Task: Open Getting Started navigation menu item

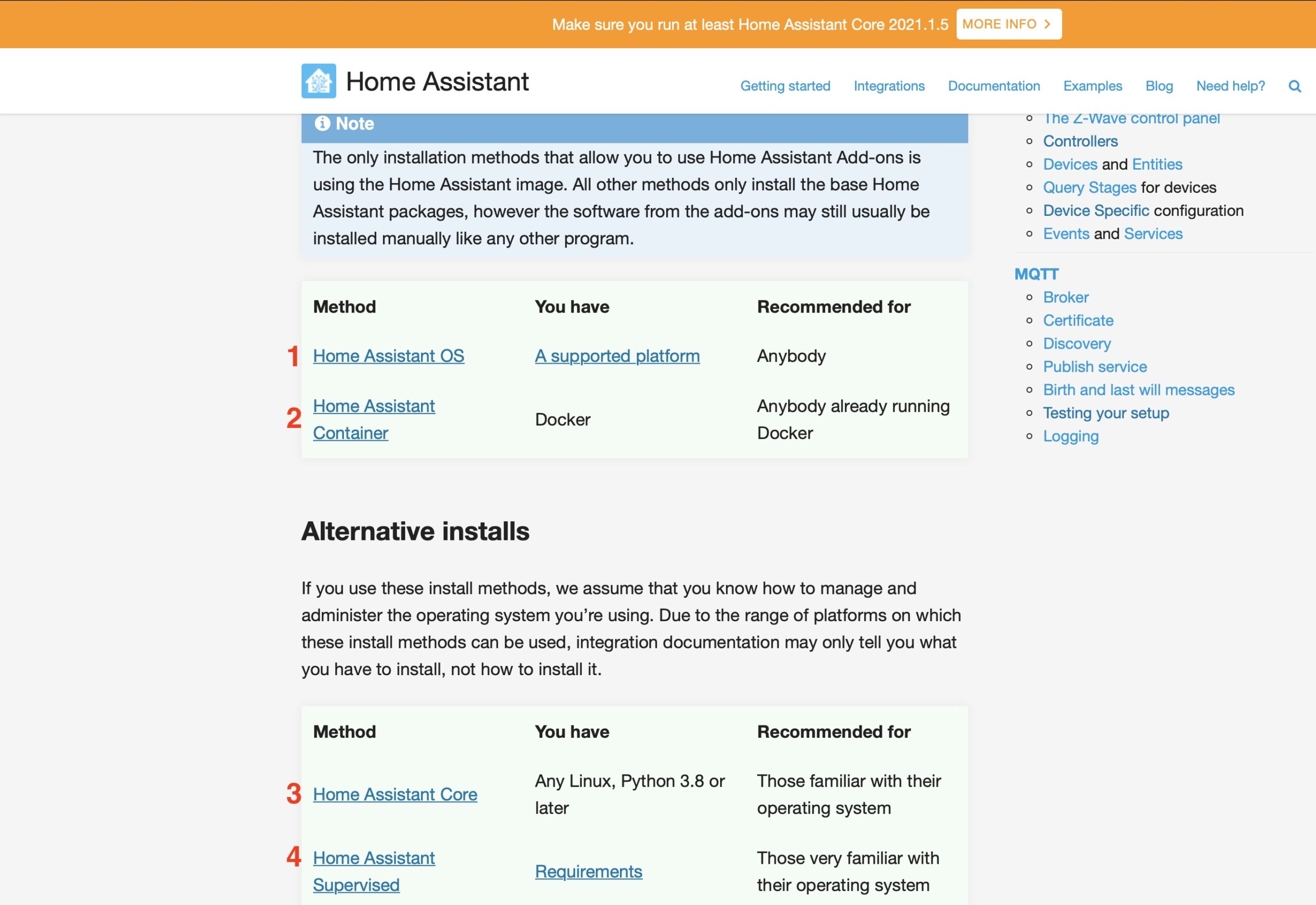Action: coord(786,85)
